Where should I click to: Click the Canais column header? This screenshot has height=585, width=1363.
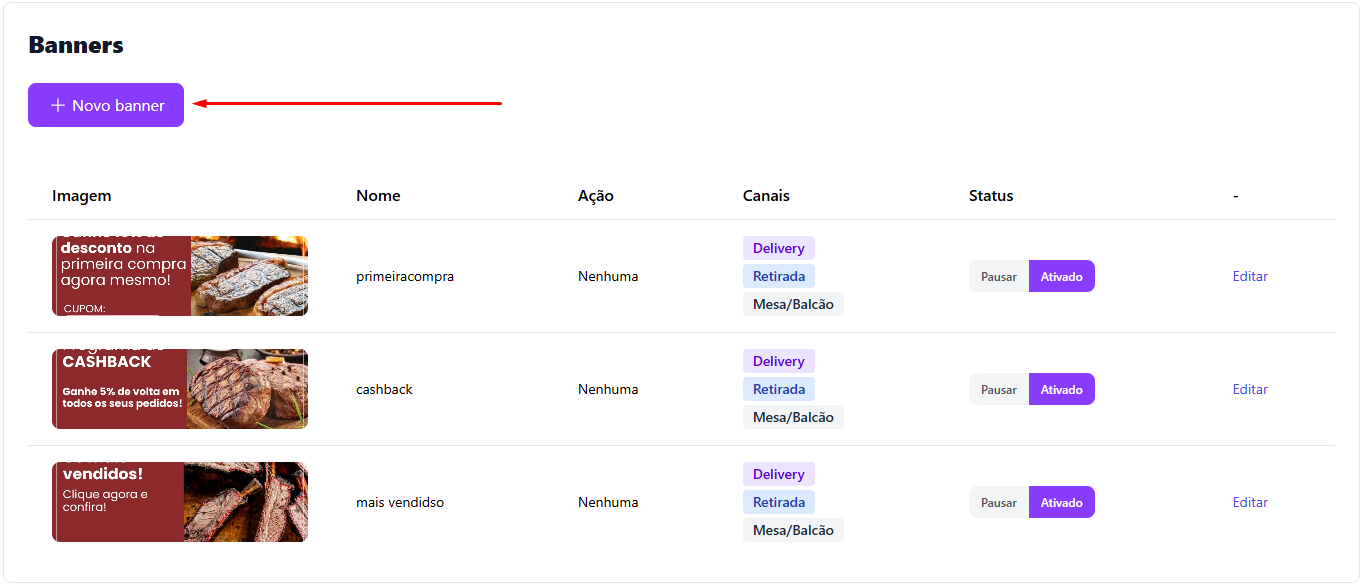coord(766,196)
